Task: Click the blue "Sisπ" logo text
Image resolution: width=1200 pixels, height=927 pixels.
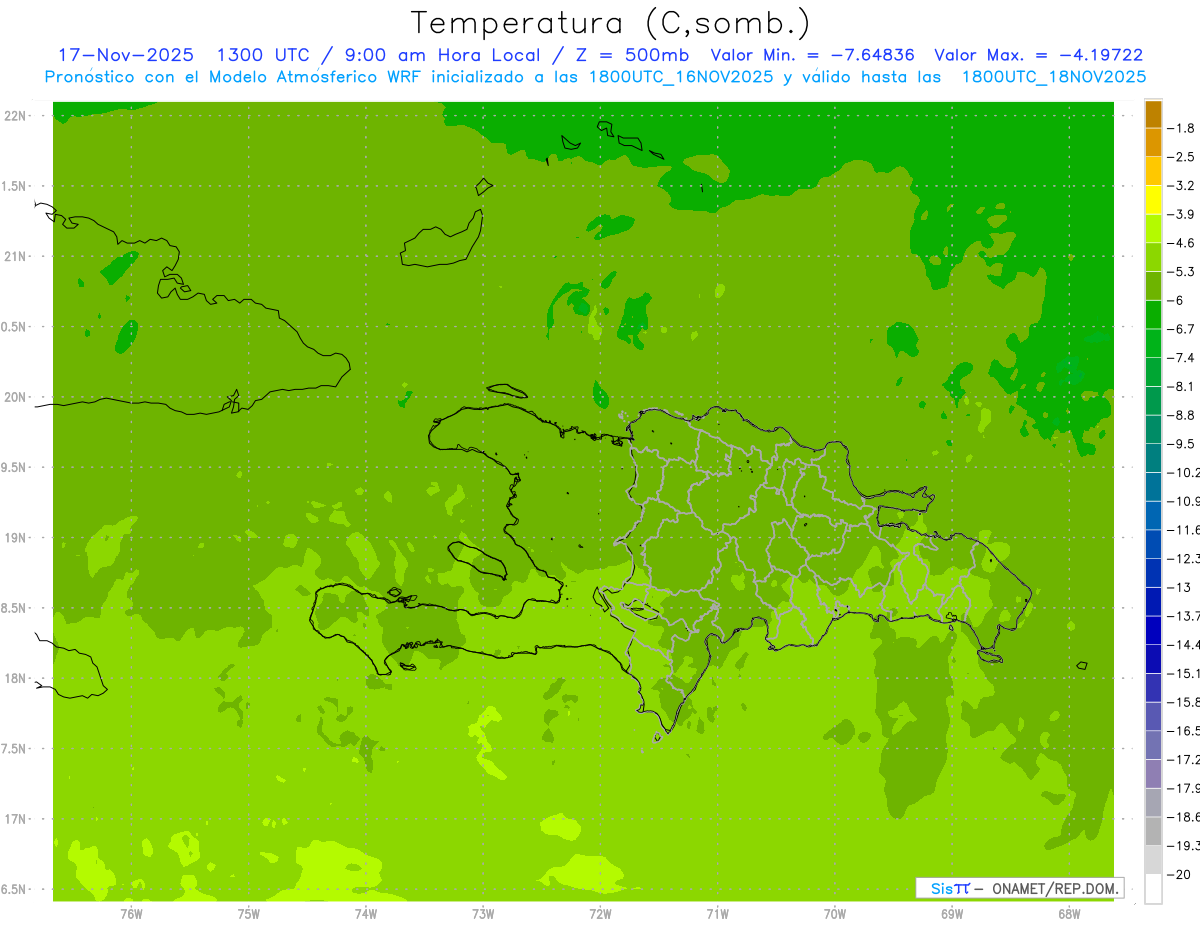Action: click(x=949, y=888)
